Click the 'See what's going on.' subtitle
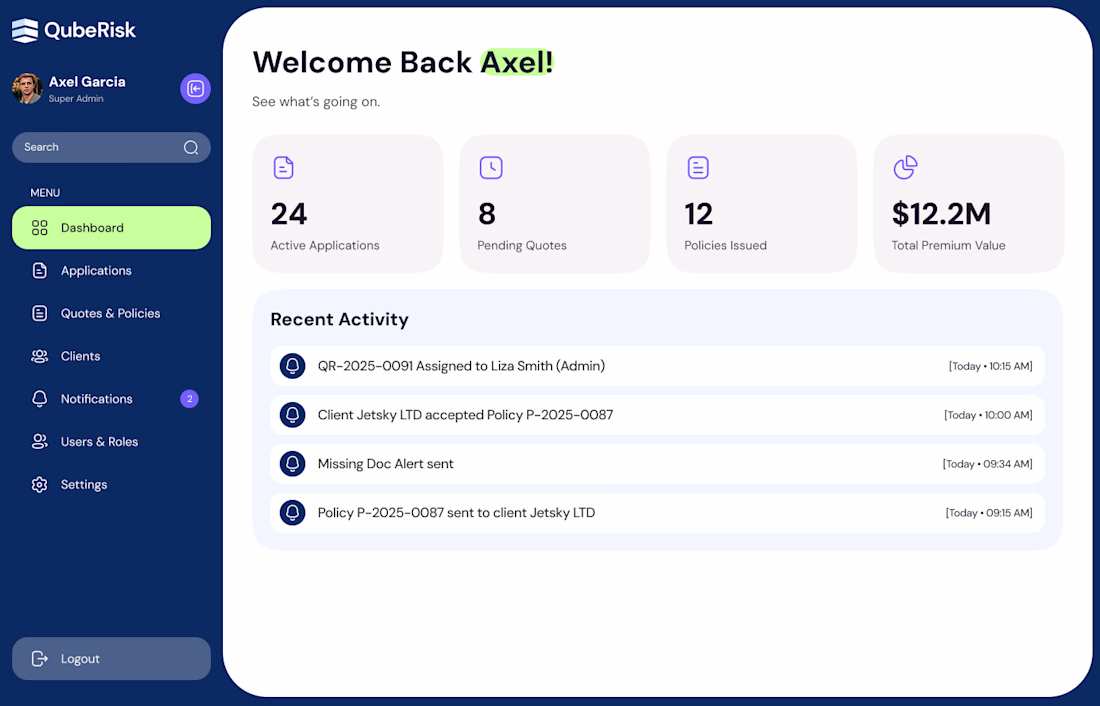Image resolution: width=1100 pixels, height=706 pixels. (316, 102)
